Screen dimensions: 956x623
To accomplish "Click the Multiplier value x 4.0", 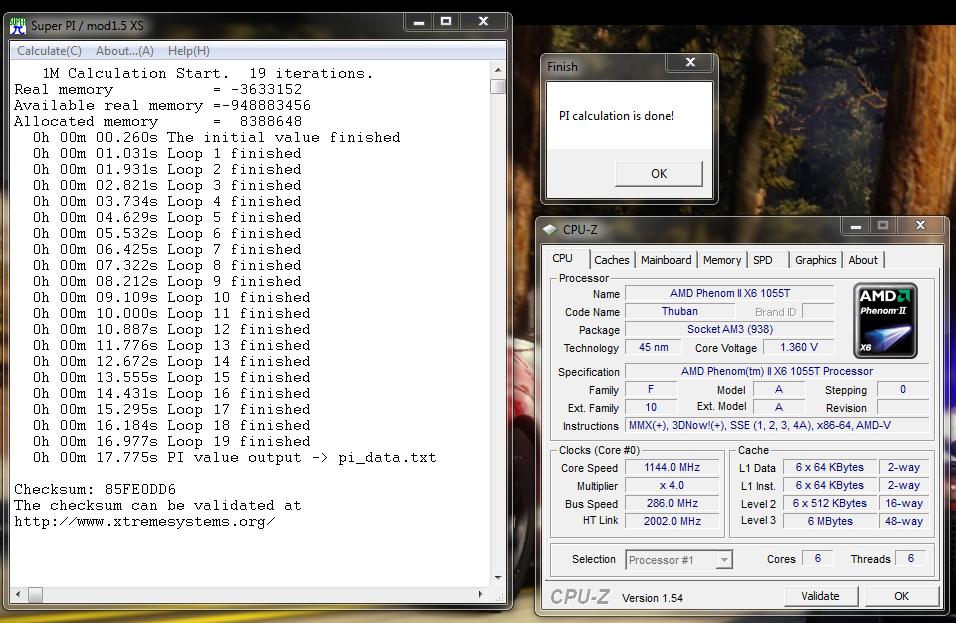I will pyautogui.click(x=672, y=486).
